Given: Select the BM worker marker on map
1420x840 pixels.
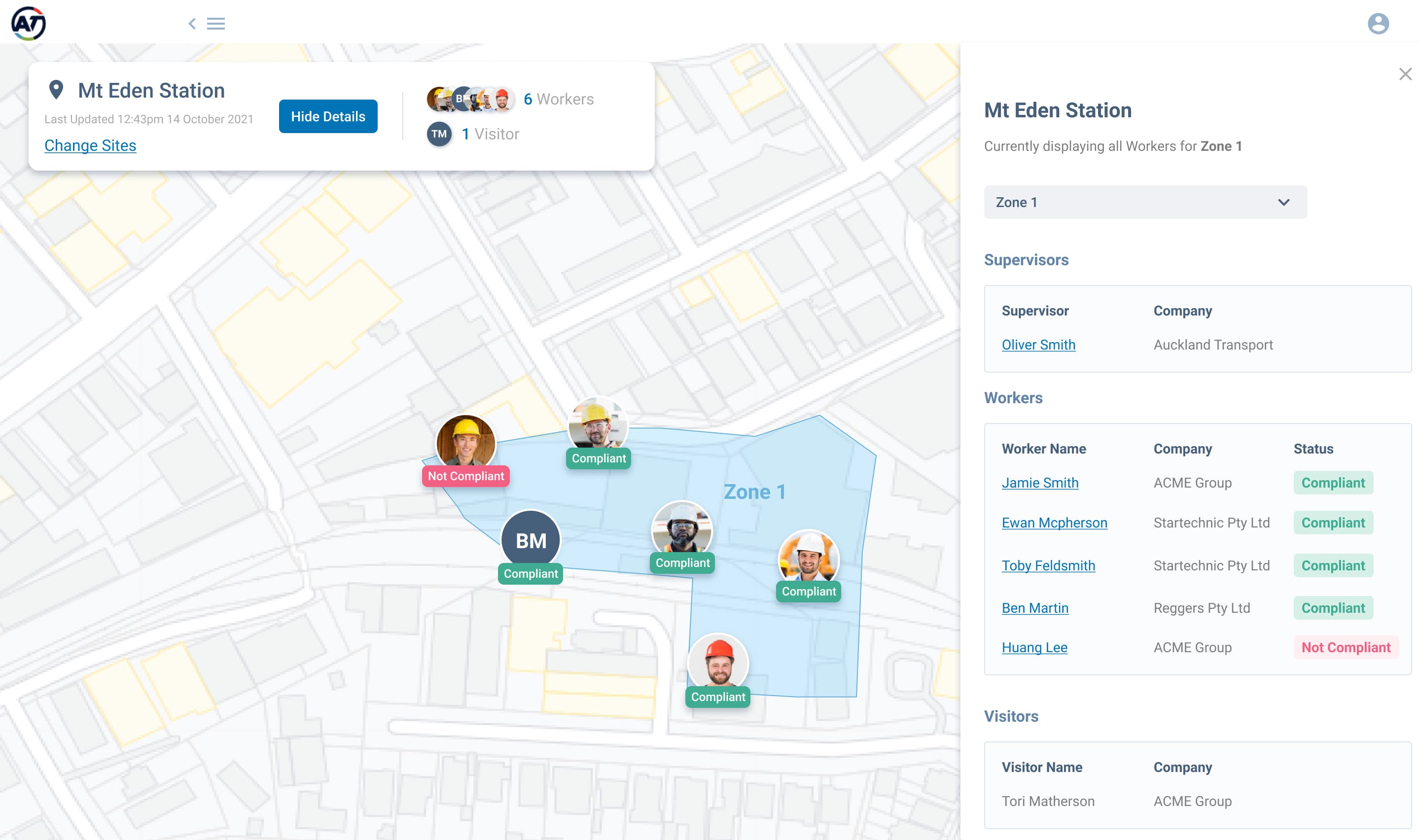Looking at the screenshot, I should coord(531,539).
